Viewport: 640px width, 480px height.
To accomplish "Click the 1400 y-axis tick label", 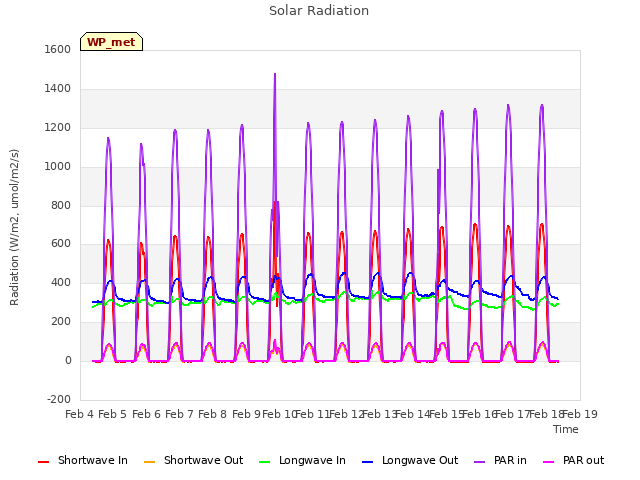I will pyautogui.click(x=58, y=89).
